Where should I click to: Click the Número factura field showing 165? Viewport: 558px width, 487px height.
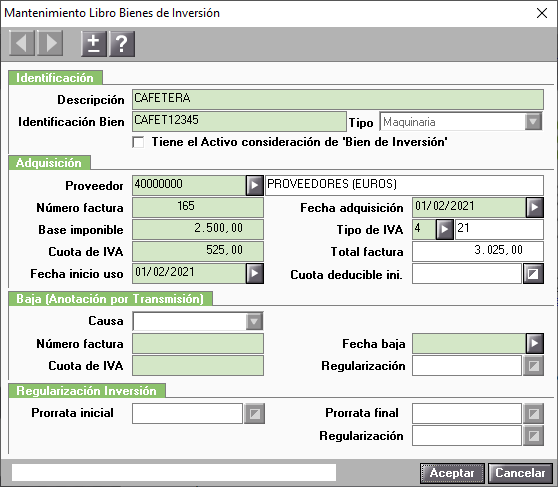198,207
